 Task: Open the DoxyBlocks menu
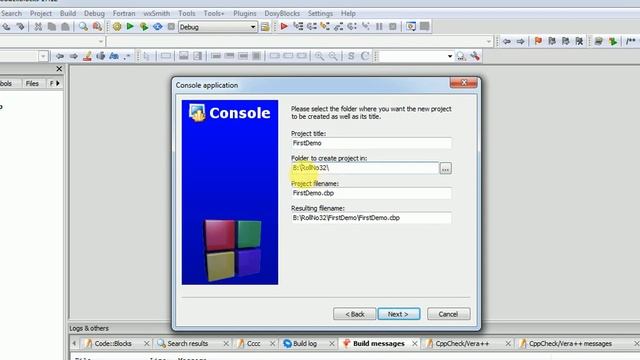coord(282,13)
